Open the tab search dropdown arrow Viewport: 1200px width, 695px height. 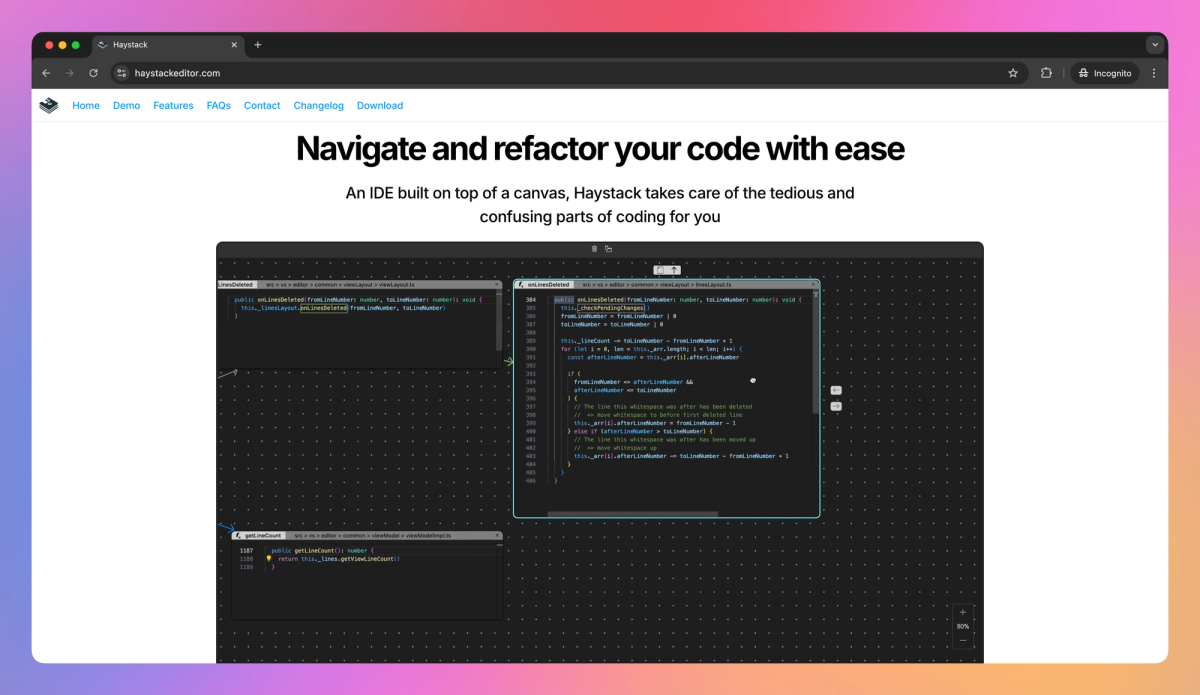tap(1155, 45)
